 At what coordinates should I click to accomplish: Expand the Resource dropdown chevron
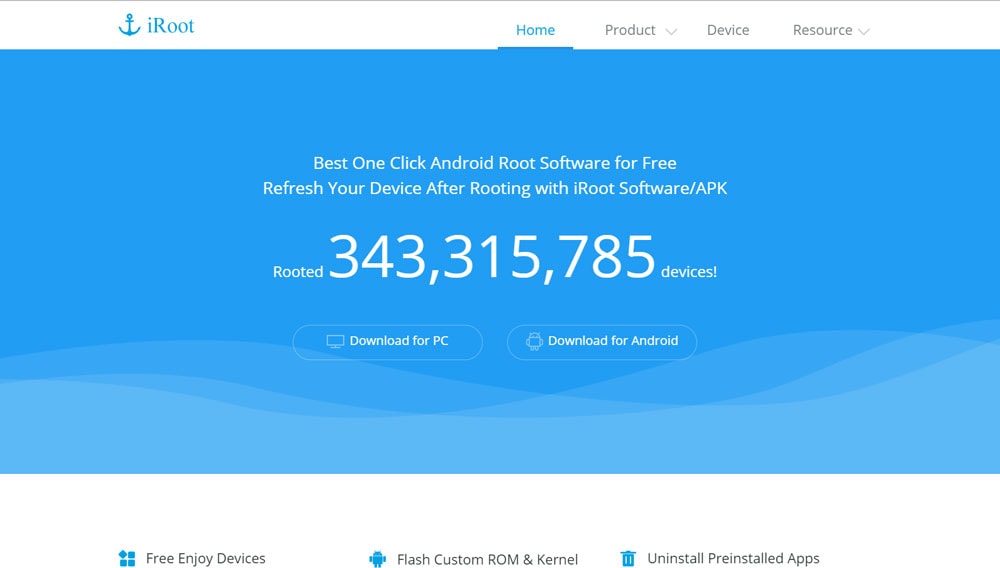point(864,31)
